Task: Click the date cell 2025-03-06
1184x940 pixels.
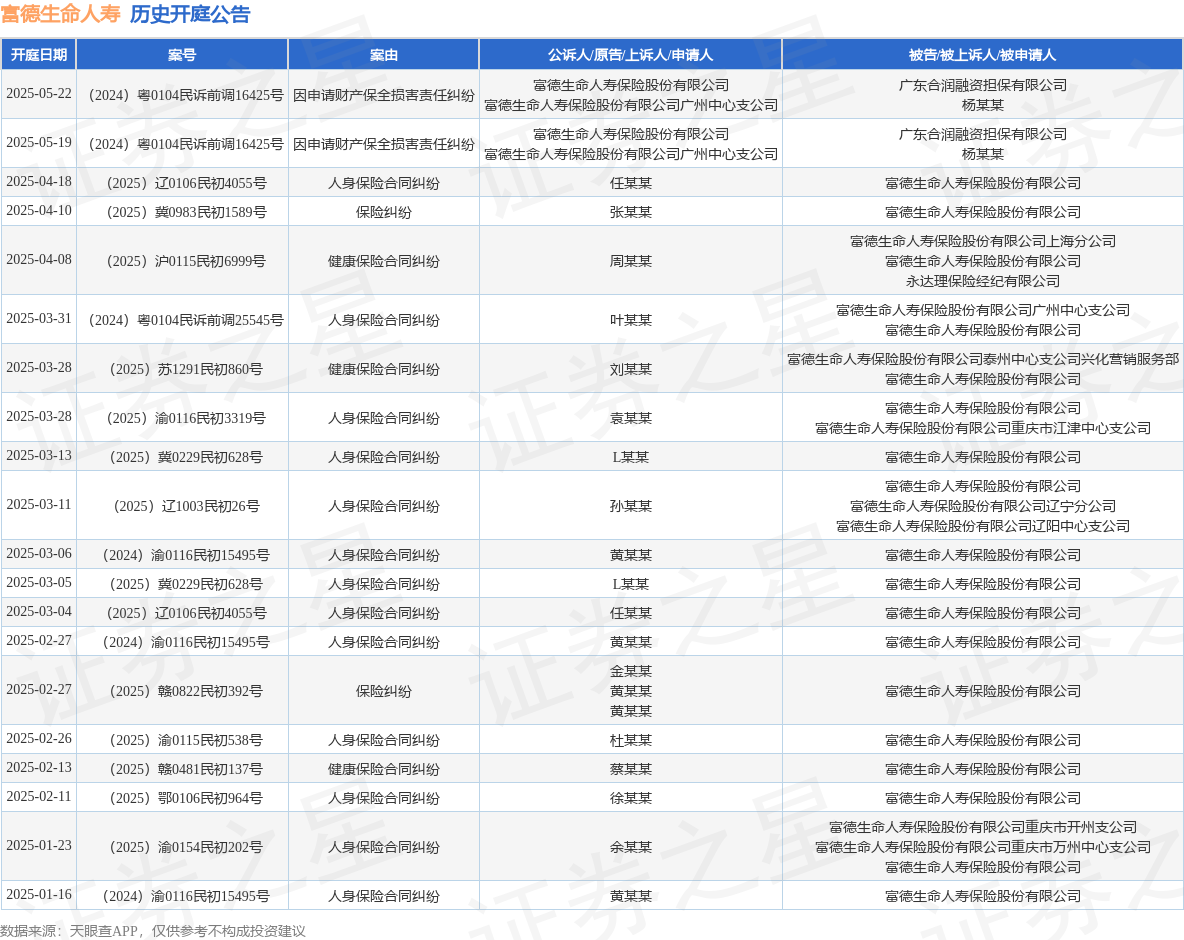Action: pos(39,553)
